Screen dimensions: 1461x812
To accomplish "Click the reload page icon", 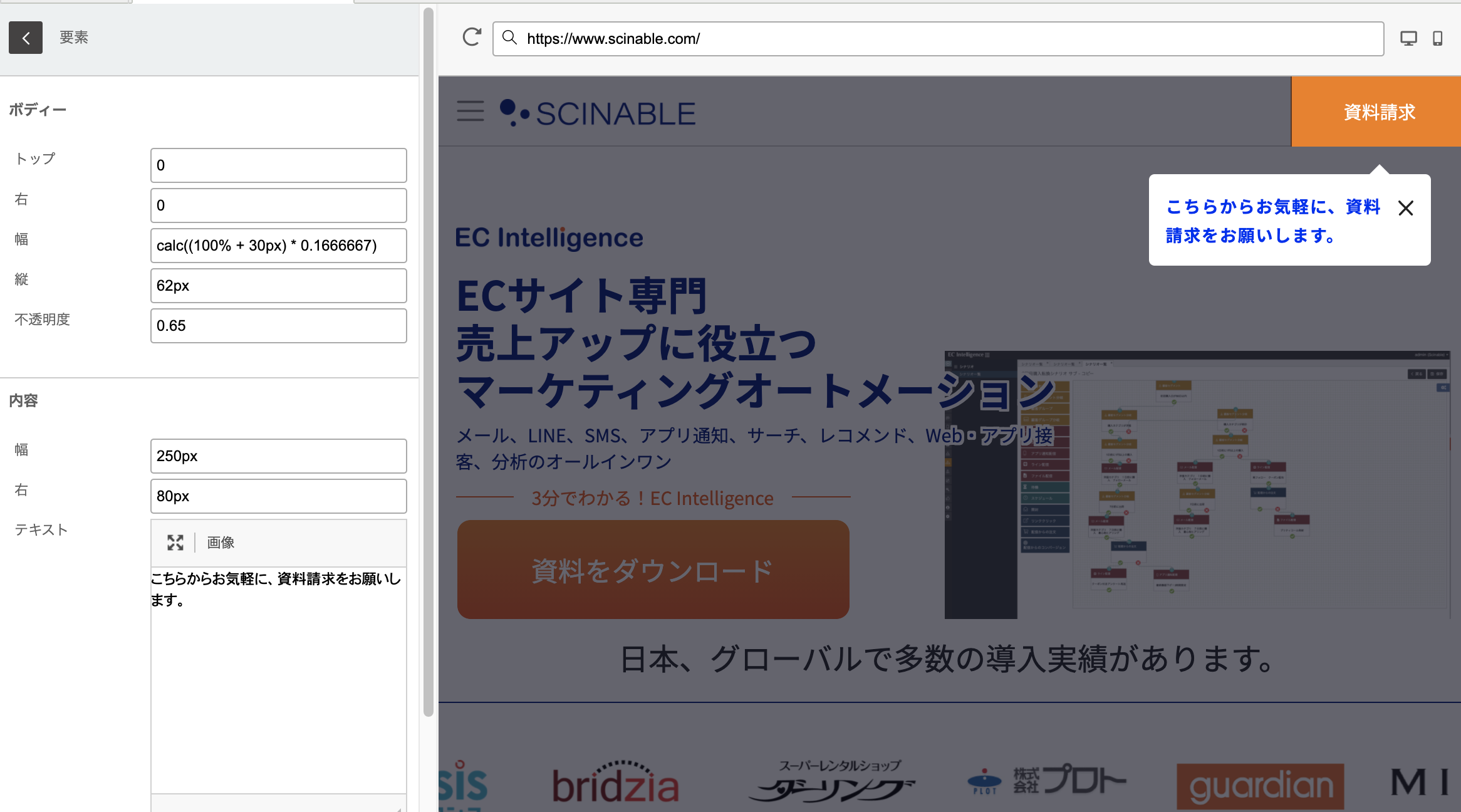I will (472, 38).
